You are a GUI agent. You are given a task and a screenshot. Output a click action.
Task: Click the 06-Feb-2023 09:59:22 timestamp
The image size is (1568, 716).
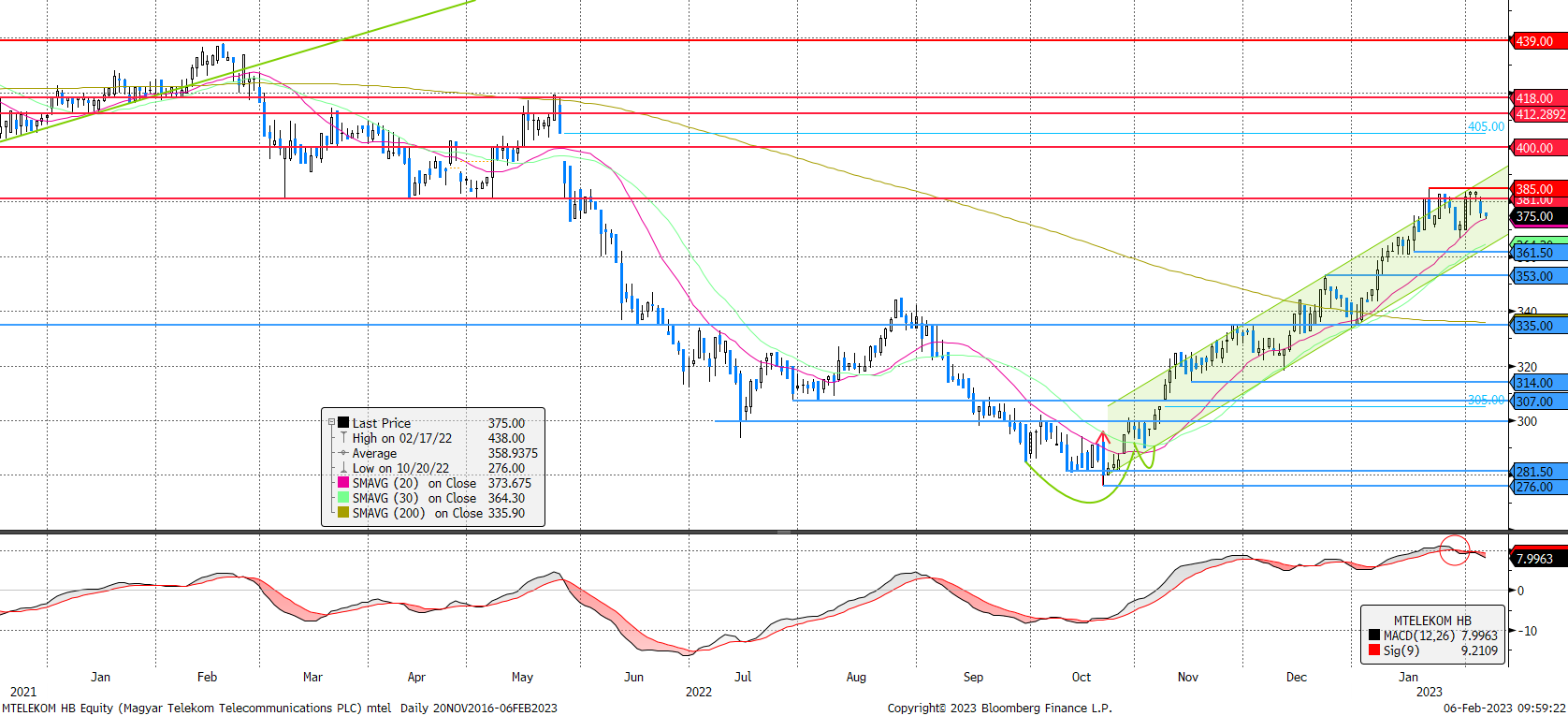(x=1504, y=708)
